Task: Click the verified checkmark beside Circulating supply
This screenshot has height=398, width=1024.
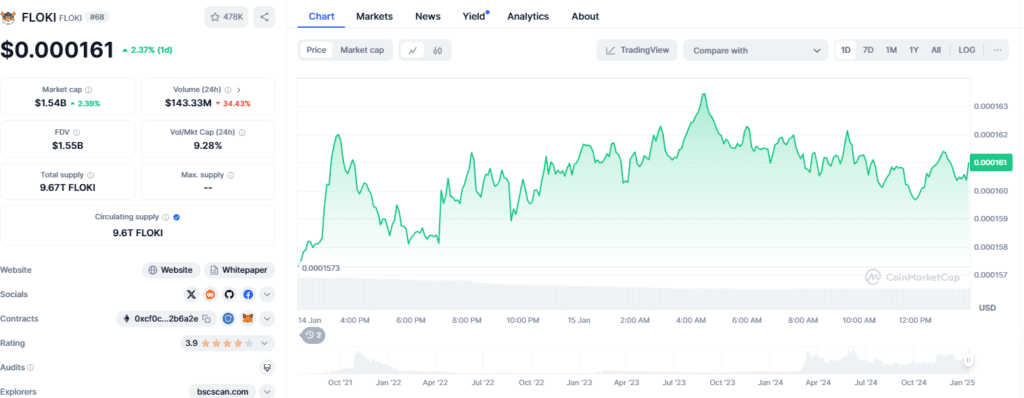Action: pos(176,217)
